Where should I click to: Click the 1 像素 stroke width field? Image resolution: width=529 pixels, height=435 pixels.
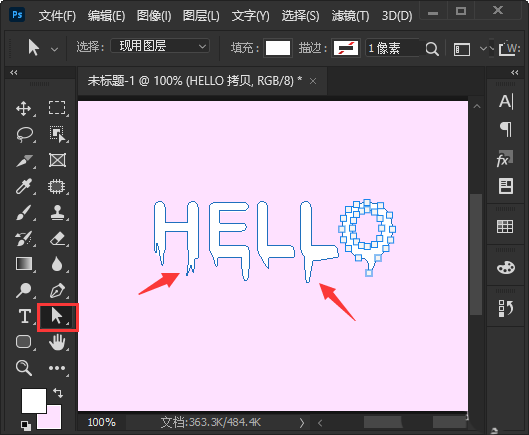pos(393,48)
